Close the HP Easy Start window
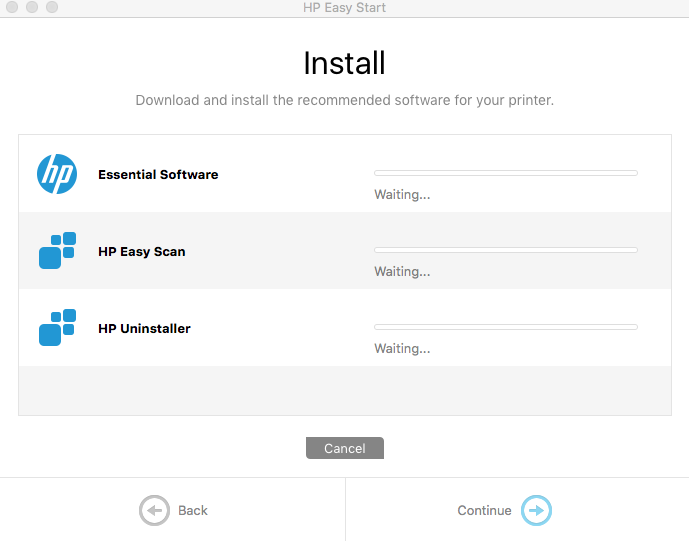This screenshot has width=689, height=541. [x=12, y=7]
